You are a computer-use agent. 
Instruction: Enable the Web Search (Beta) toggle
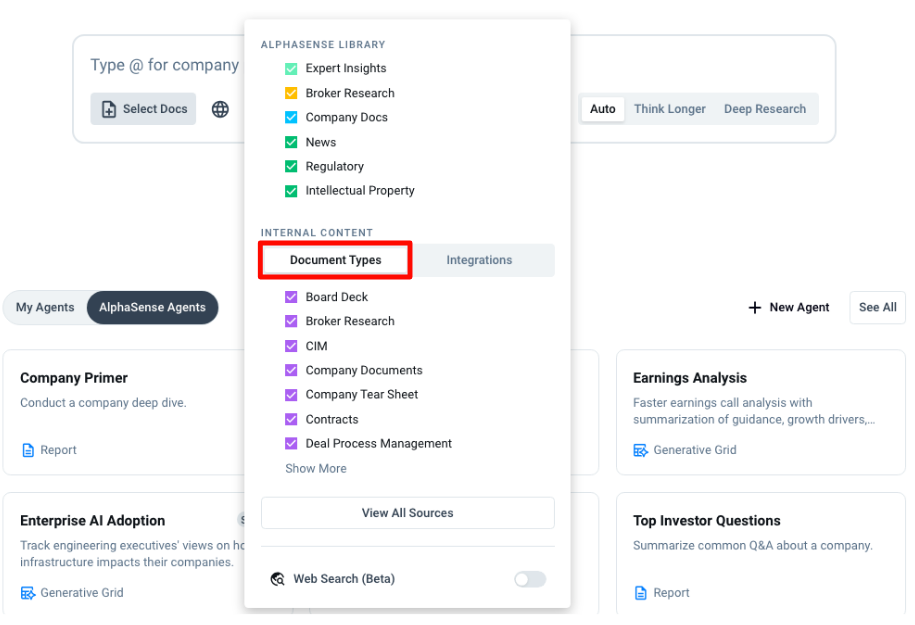530,579
